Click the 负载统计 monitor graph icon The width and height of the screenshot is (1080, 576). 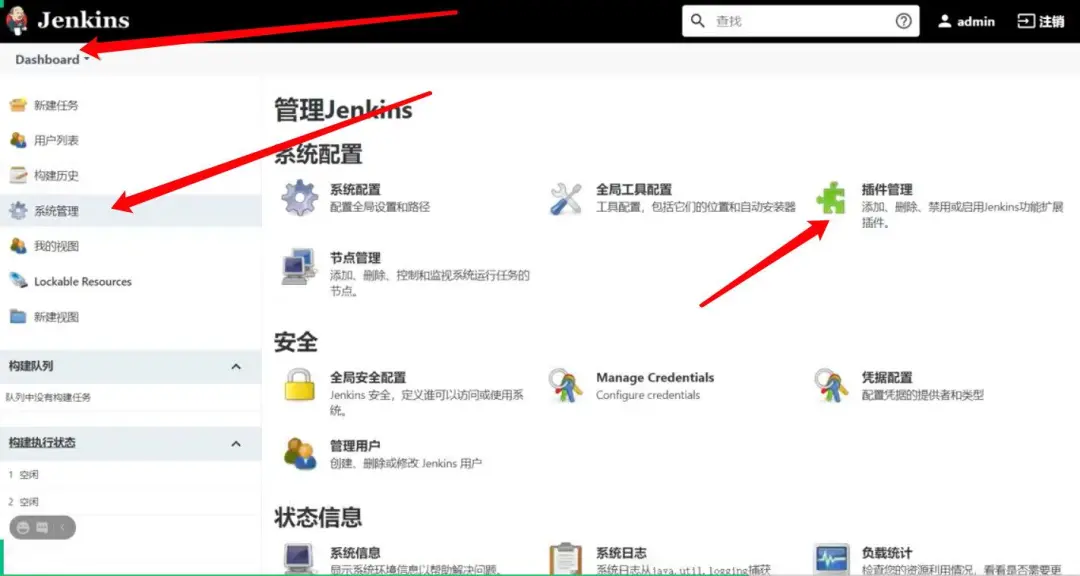point(831,559)
